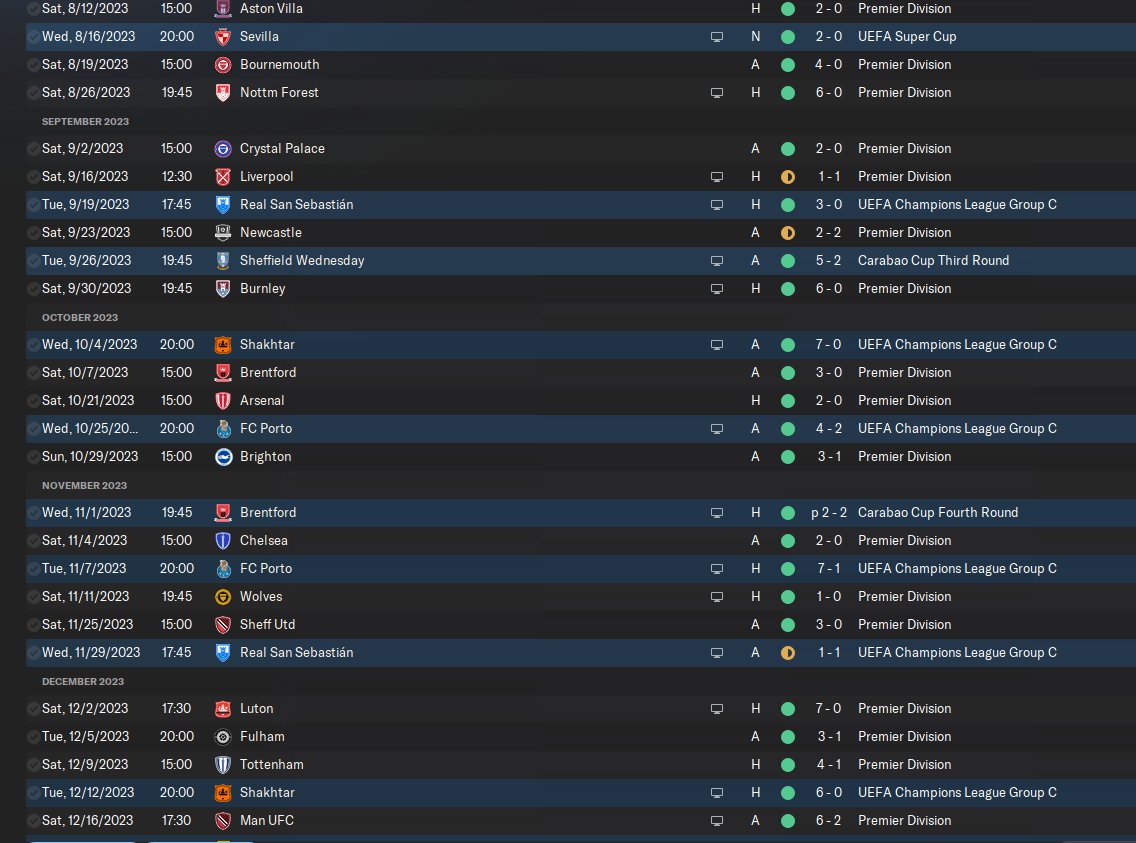Open the Crystal Palace team link
Screen dimensions: 1136x843
point(282,148)
